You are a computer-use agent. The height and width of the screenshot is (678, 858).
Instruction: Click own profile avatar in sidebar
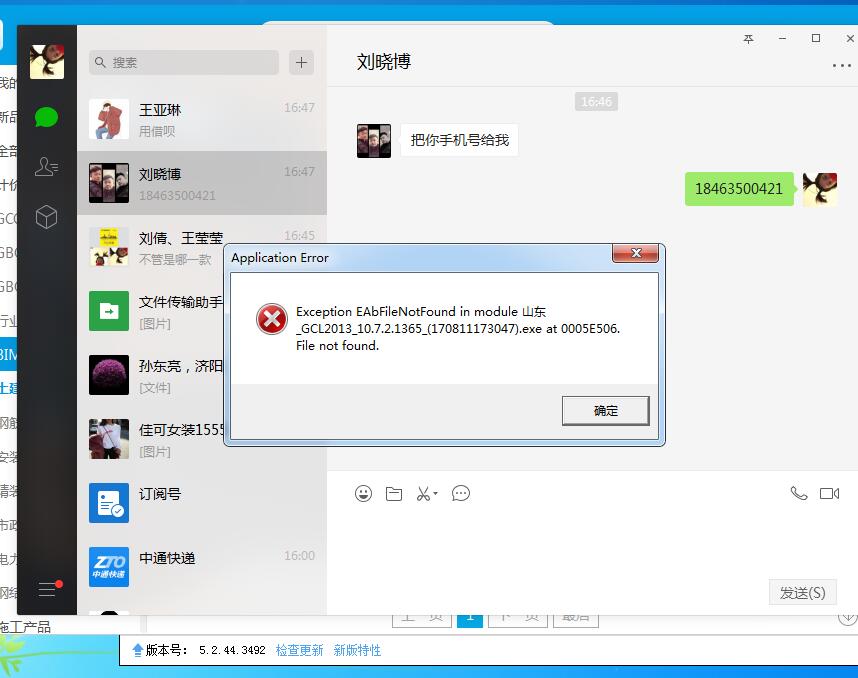(47, 61)
